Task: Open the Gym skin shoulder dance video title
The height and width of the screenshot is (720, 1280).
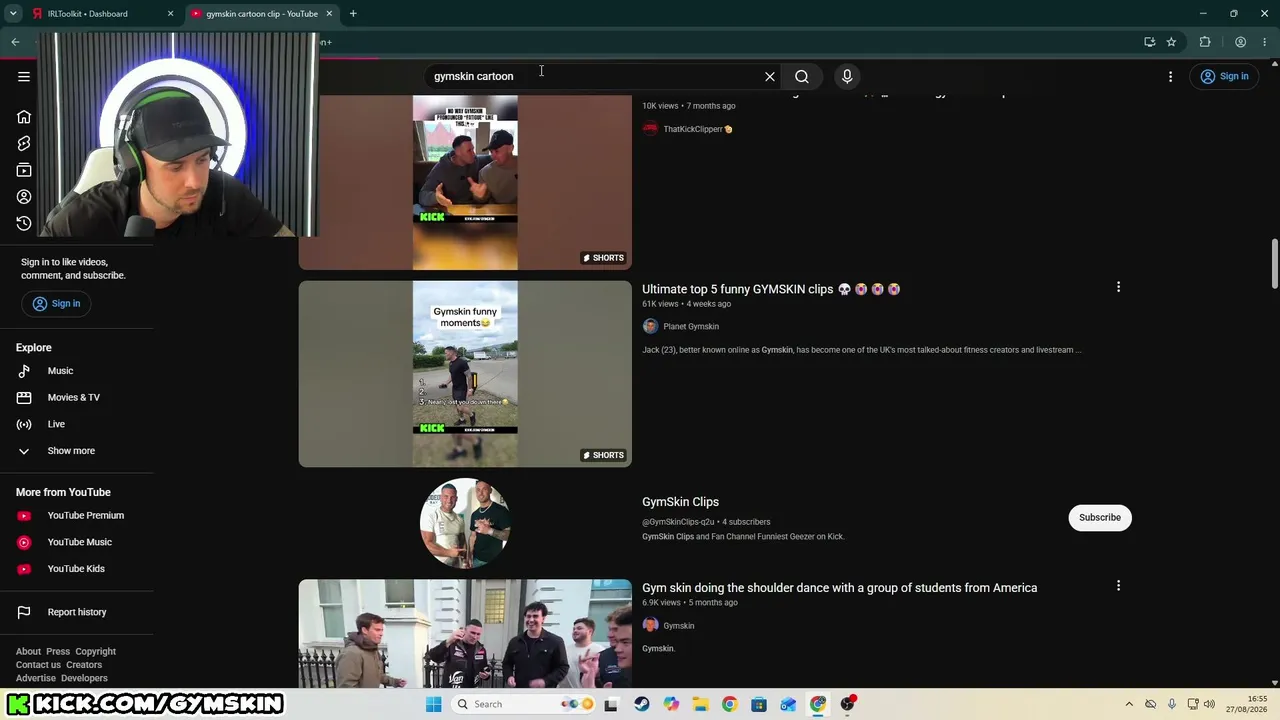Action: click(x=839, y=588)
